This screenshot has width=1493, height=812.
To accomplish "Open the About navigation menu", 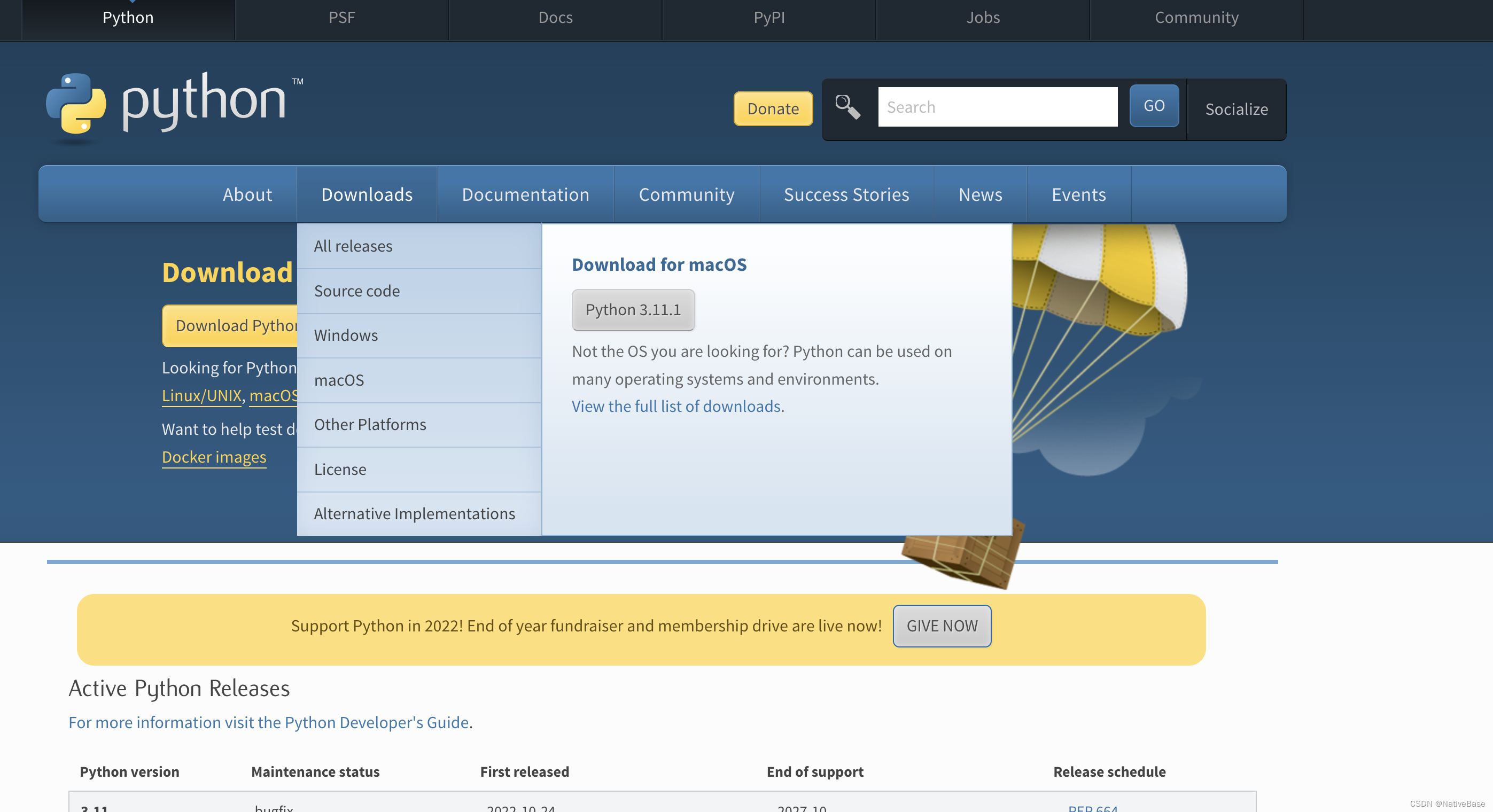I will click(247, 194).
